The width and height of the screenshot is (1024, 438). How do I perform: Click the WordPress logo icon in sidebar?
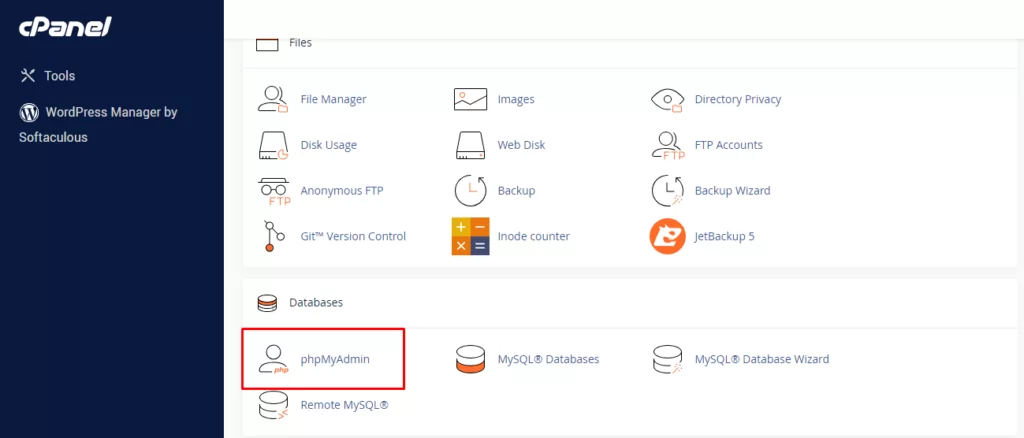point(29,112)
